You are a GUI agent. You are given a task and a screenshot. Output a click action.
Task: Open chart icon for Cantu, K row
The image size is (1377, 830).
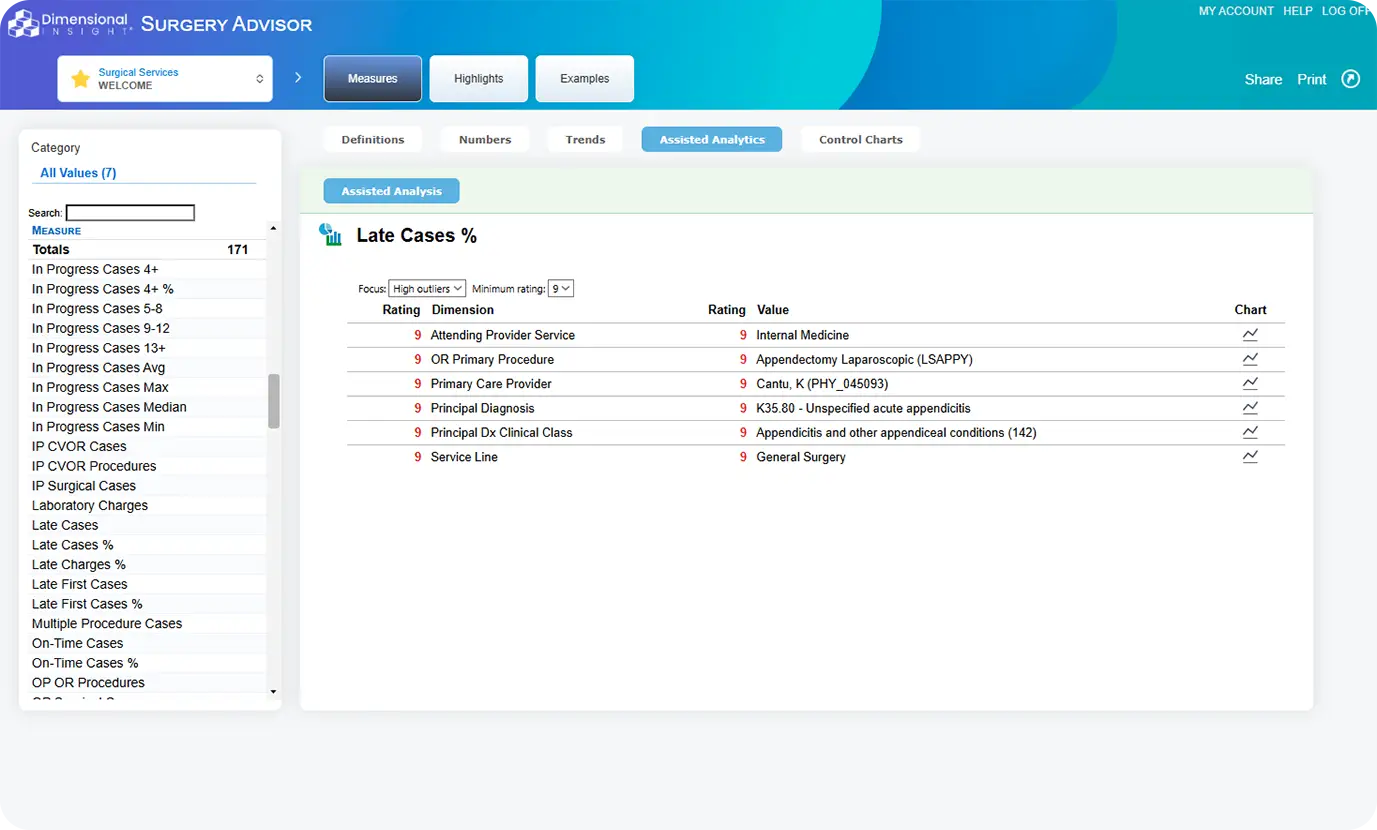coord(1250,384)
